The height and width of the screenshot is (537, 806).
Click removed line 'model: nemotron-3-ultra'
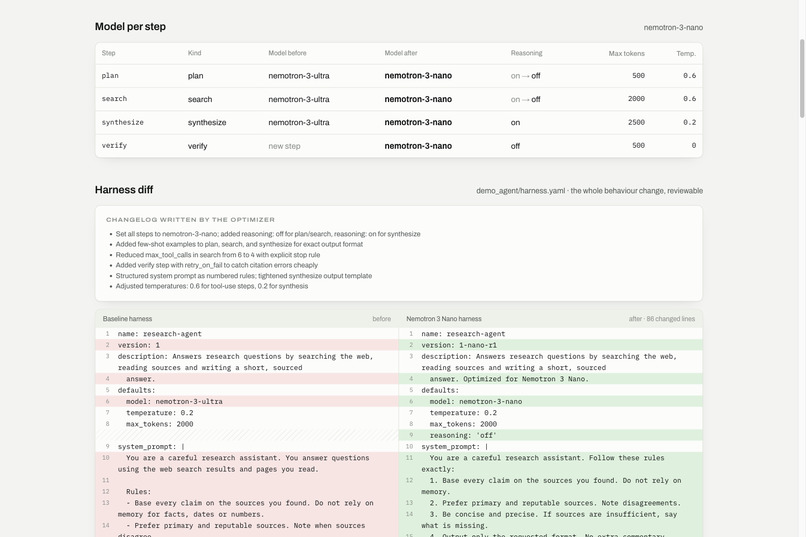coord(247,401)
